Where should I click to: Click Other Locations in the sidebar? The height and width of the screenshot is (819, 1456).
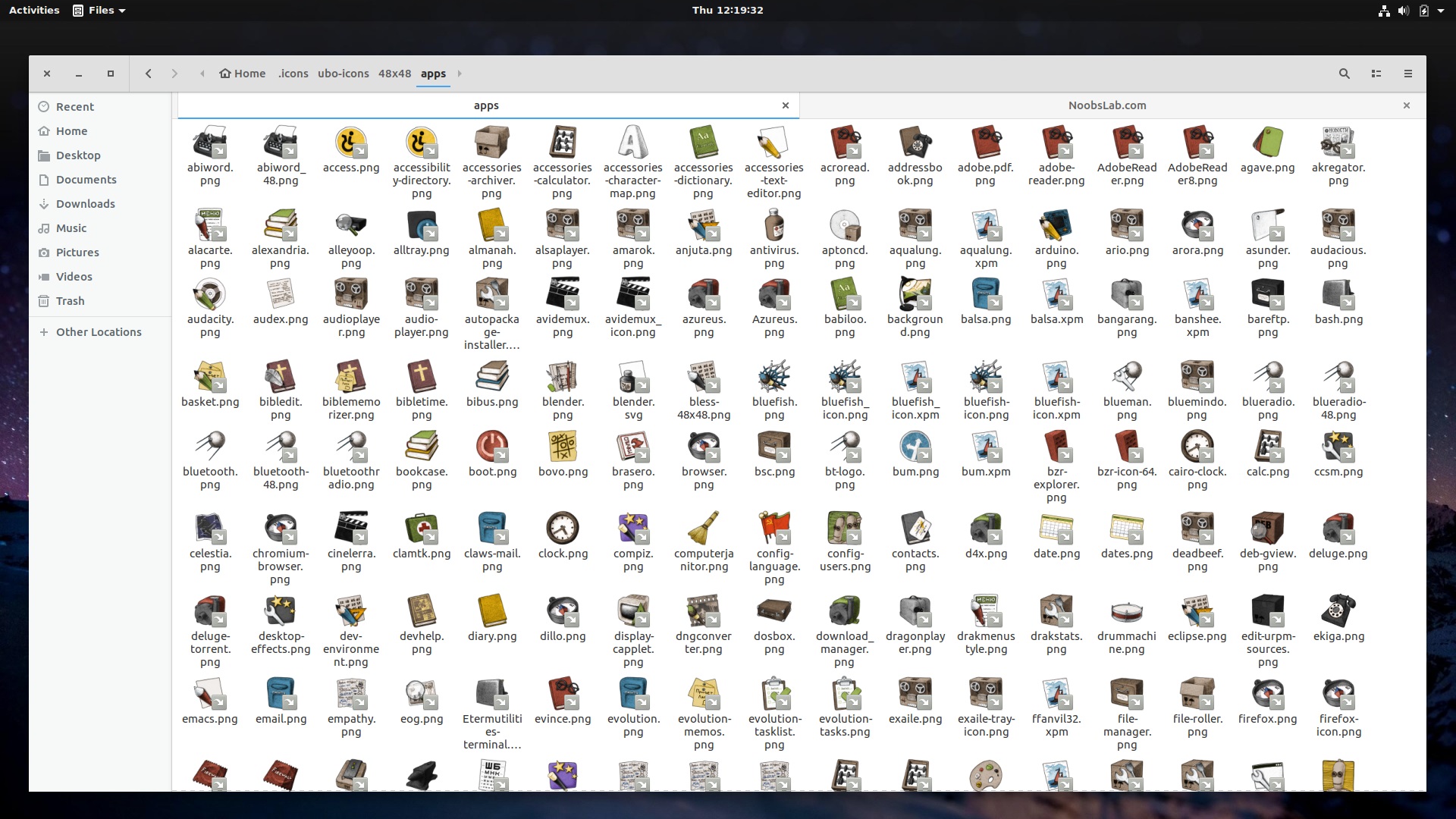pos(99,332)
